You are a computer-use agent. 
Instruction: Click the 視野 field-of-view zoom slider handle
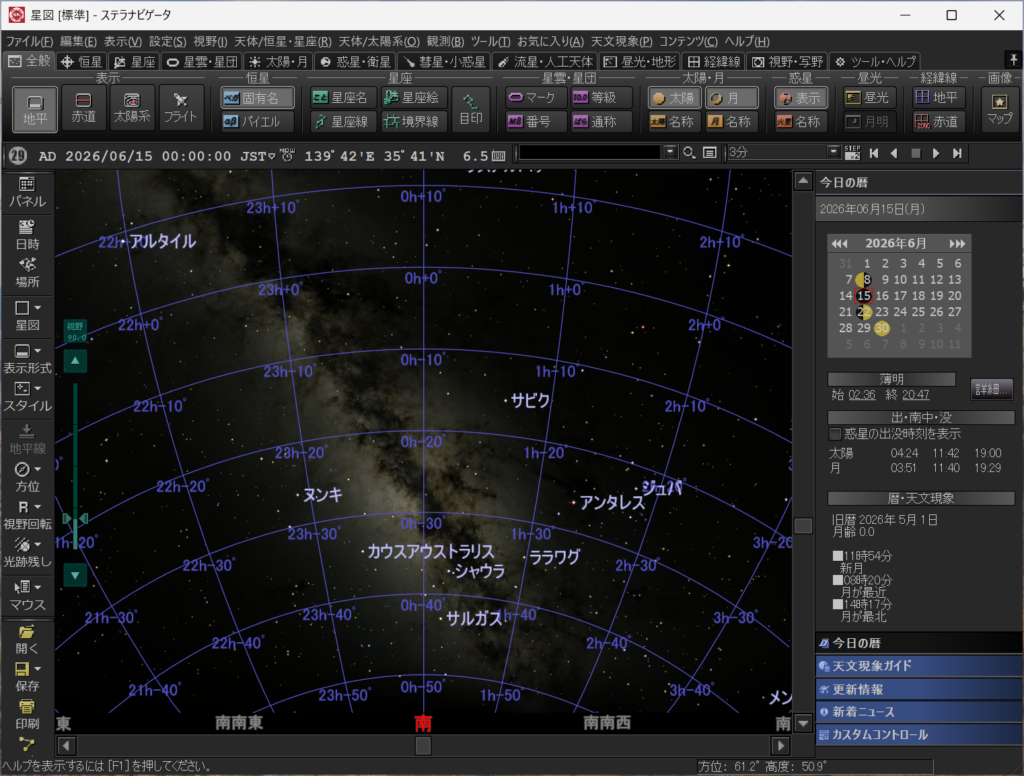pyautogui.click(x=75, y=519)
